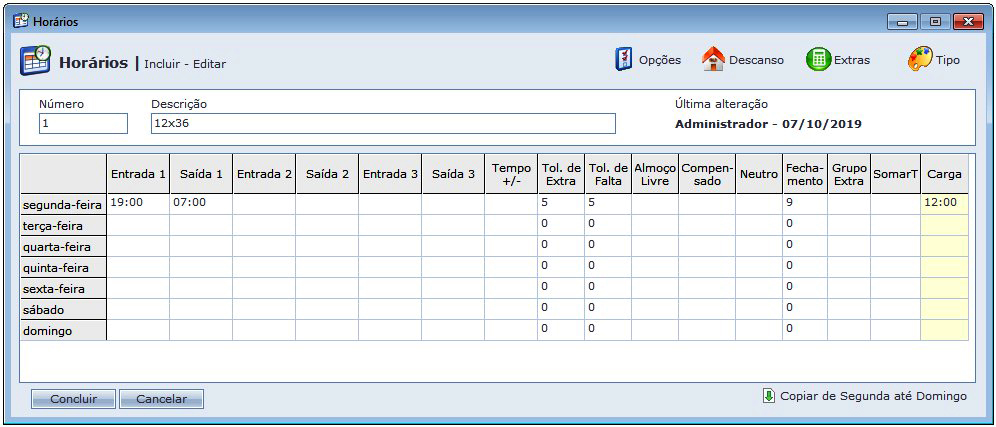The width and height of the screenshot is (996, 427).
Task: Click the Almoço Livre column header
Action: (655, 174)
